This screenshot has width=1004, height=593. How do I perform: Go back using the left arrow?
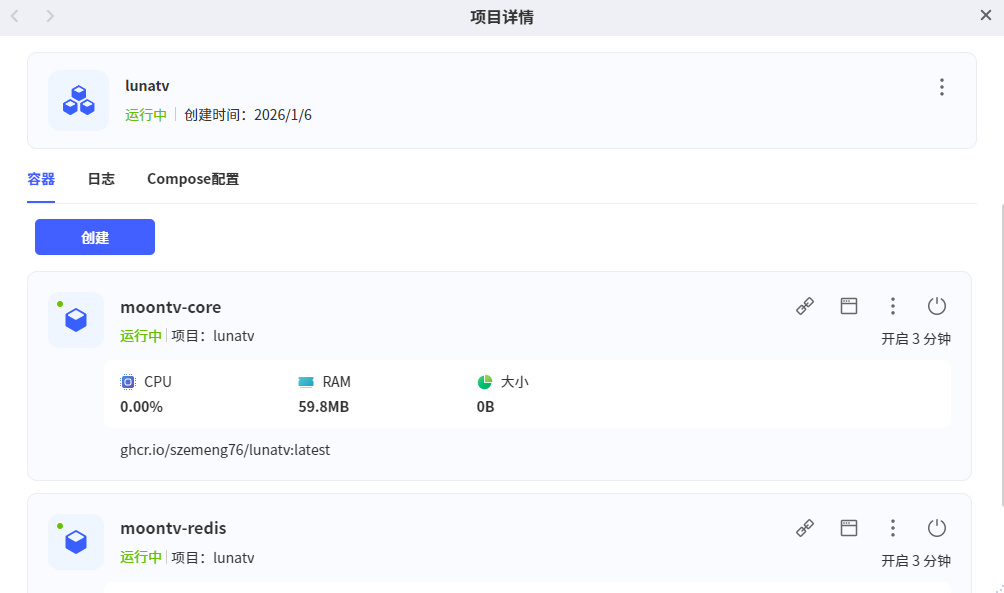15,16
